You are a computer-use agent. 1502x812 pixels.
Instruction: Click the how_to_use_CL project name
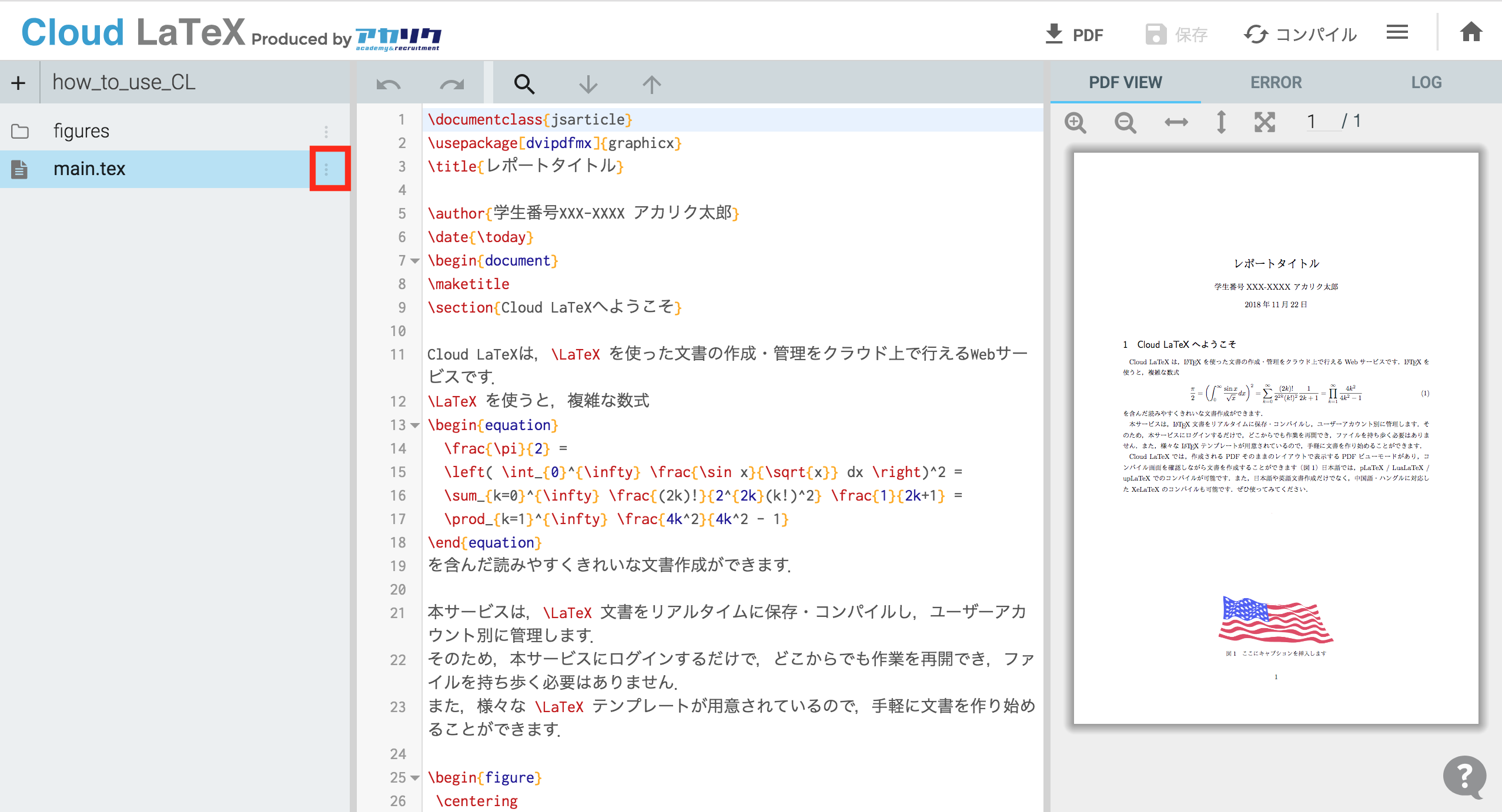123,82
